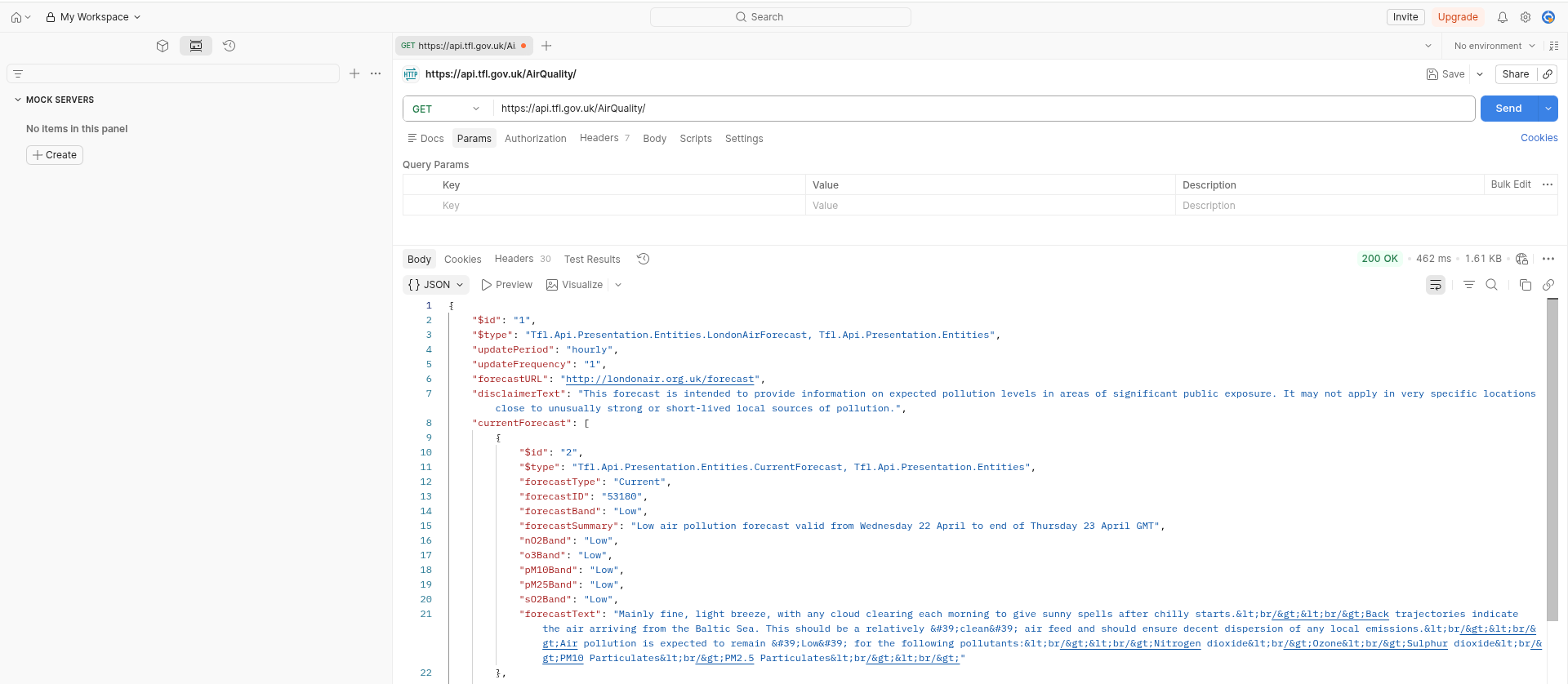The image size is (1568, 684).
Task: Open the JSON format dropdown
Action: pos(436,285)
